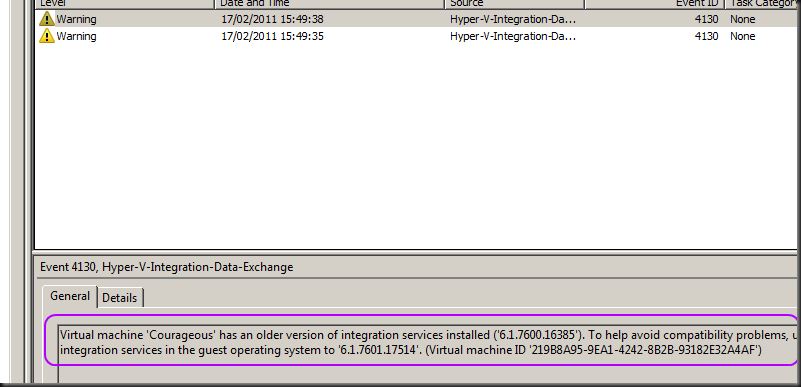Image resolution: width=801 pixels, height=387 pixels.
Task: Click the Task Category column header
Action: [x=762, y=4]
